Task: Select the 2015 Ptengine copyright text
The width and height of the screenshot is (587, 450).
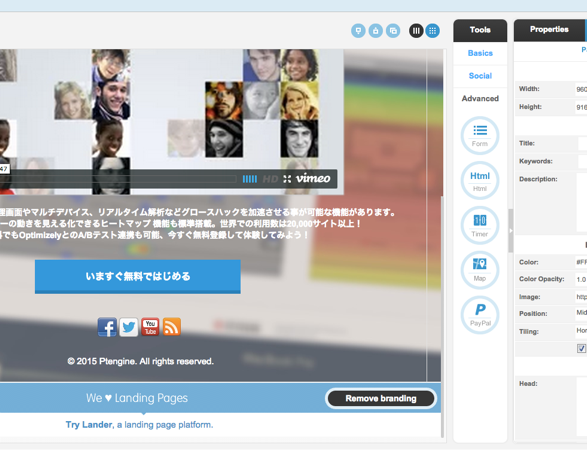Action: point(140,362)
